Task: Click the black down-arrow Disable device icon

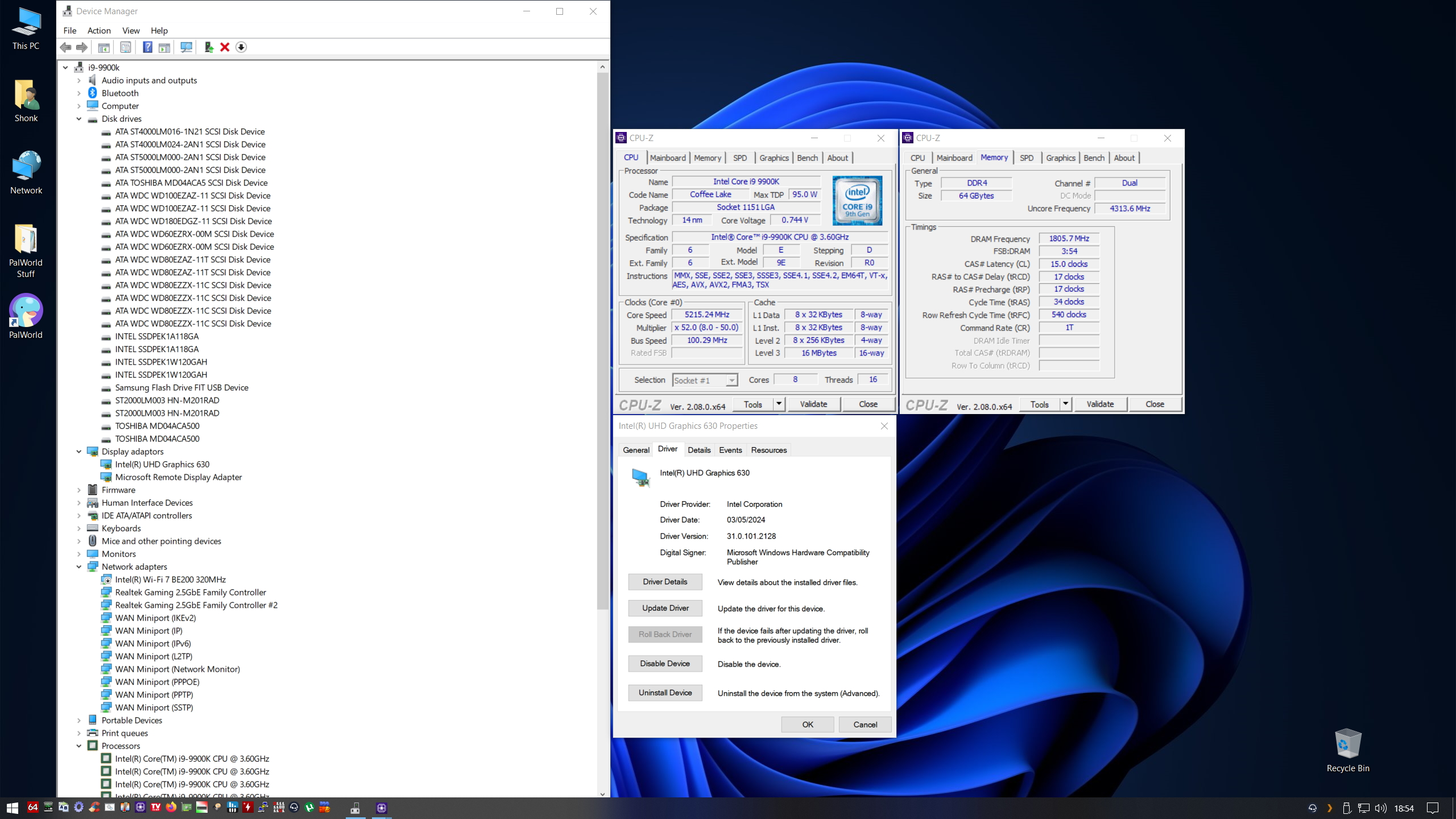Action: pos(241,47)
